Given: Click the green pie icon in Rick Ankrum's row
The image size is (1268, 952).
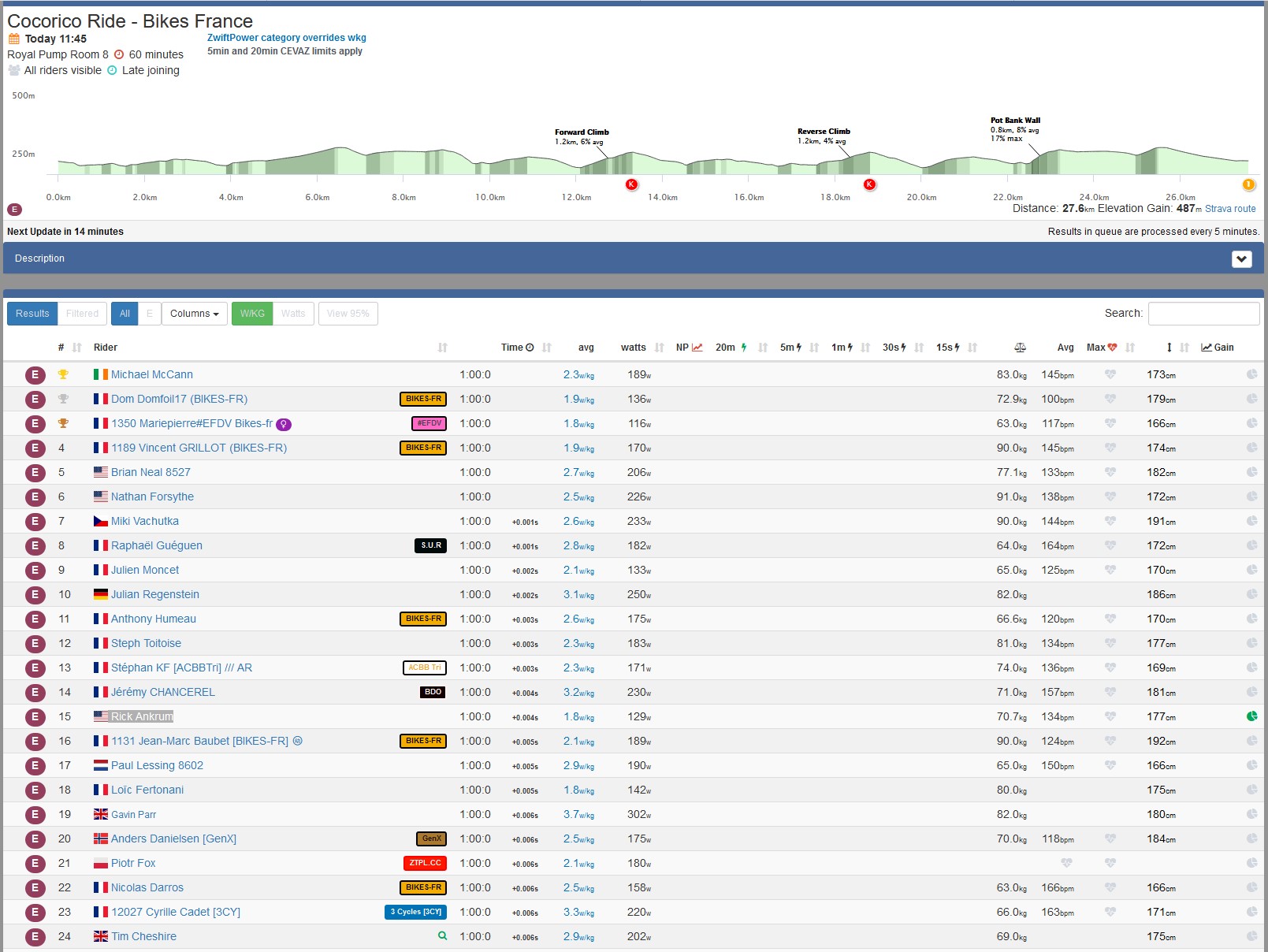Looking at the screenshot, I should tap(1251, 716).
